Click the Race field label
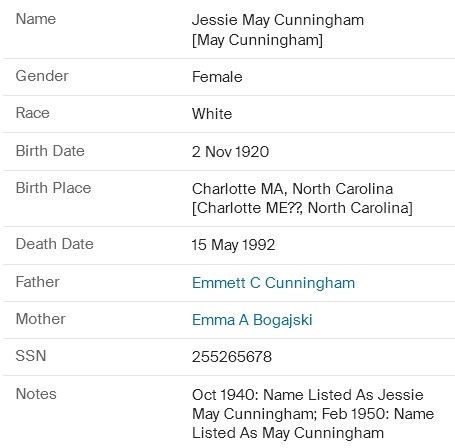 pos(33,113)
